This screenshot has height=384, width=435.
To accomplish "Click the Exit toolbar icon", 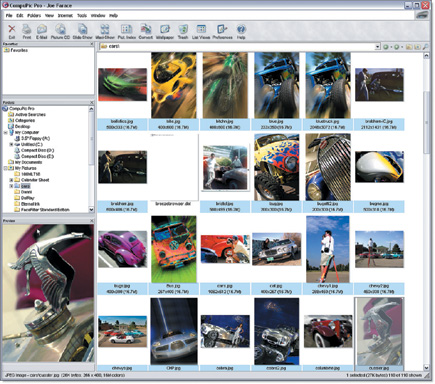I will (12, 29).
